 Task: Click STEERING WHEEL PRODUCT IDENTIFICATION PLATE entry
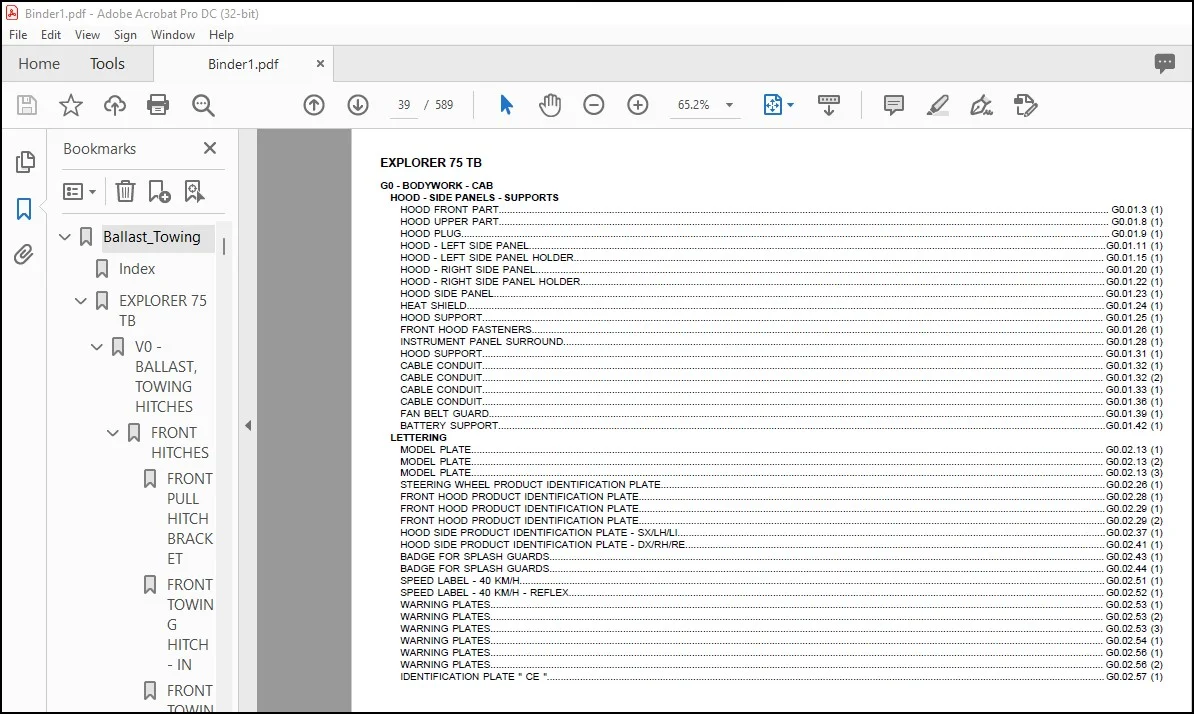[781, 484]
